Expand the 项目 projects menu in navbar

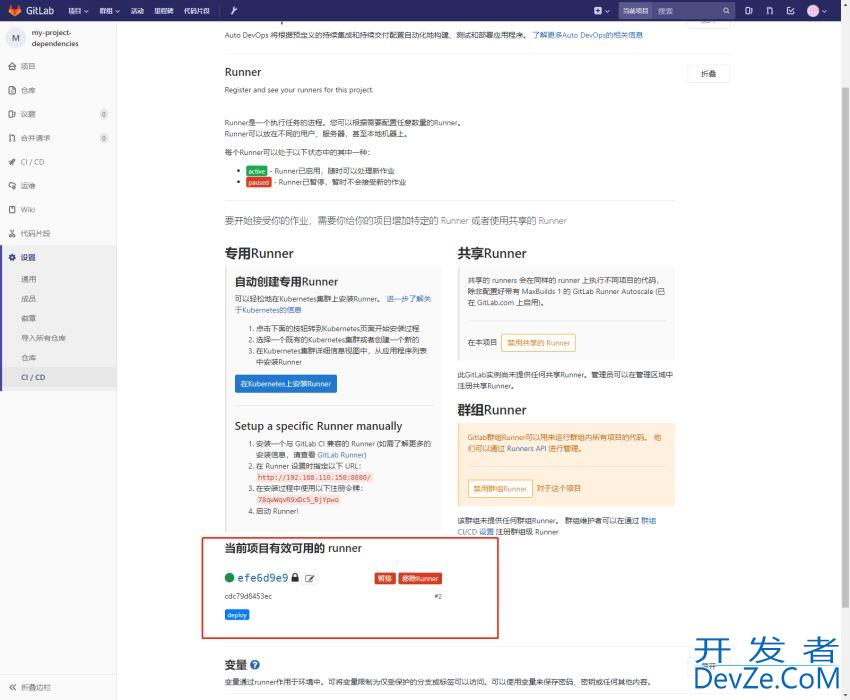point(78,11)
